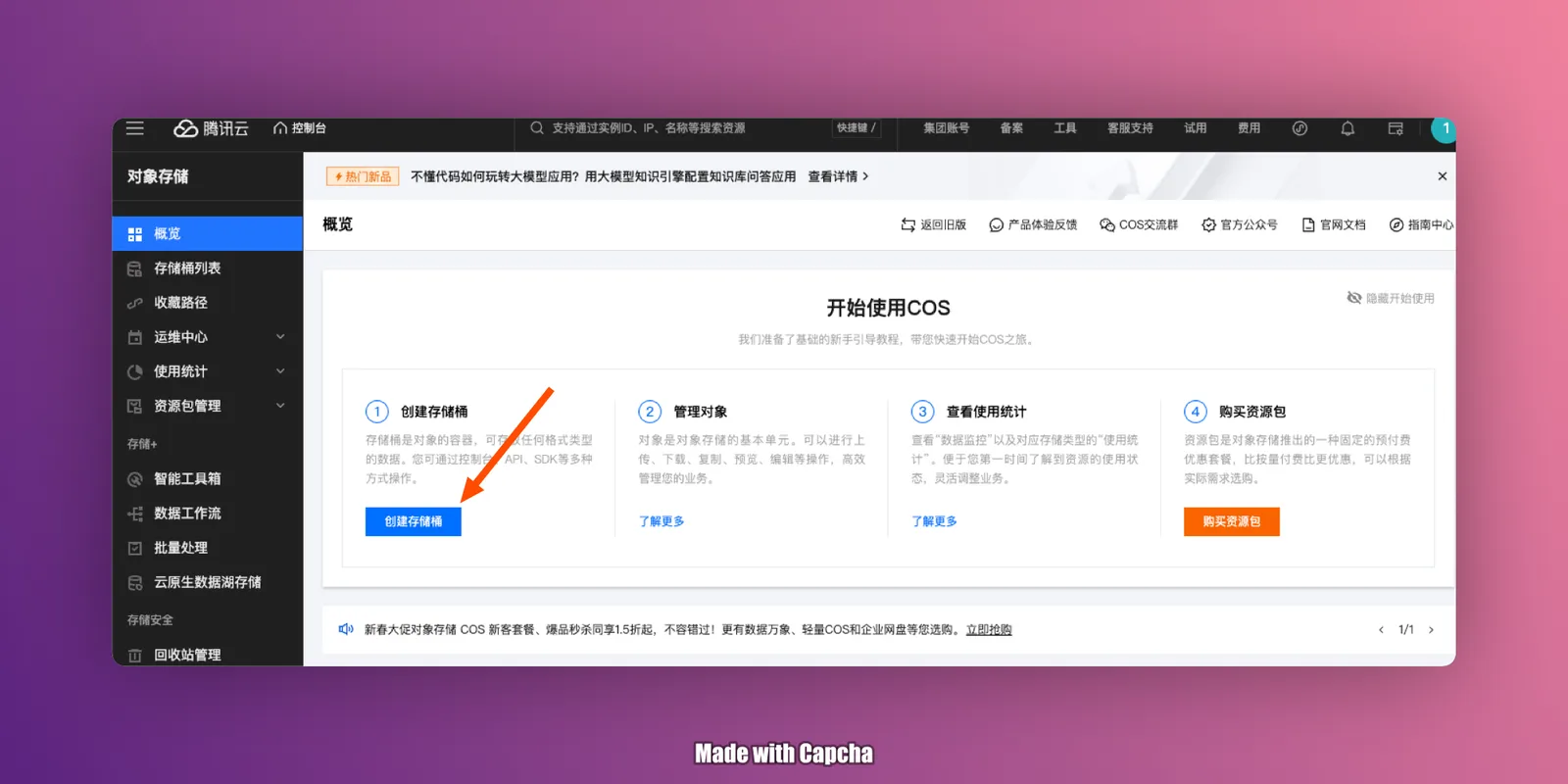Image resolution: width=1568 pixels, height=784 pixels.
Task: Click the window icon beside the bell
Action: tap(1396, 128)
